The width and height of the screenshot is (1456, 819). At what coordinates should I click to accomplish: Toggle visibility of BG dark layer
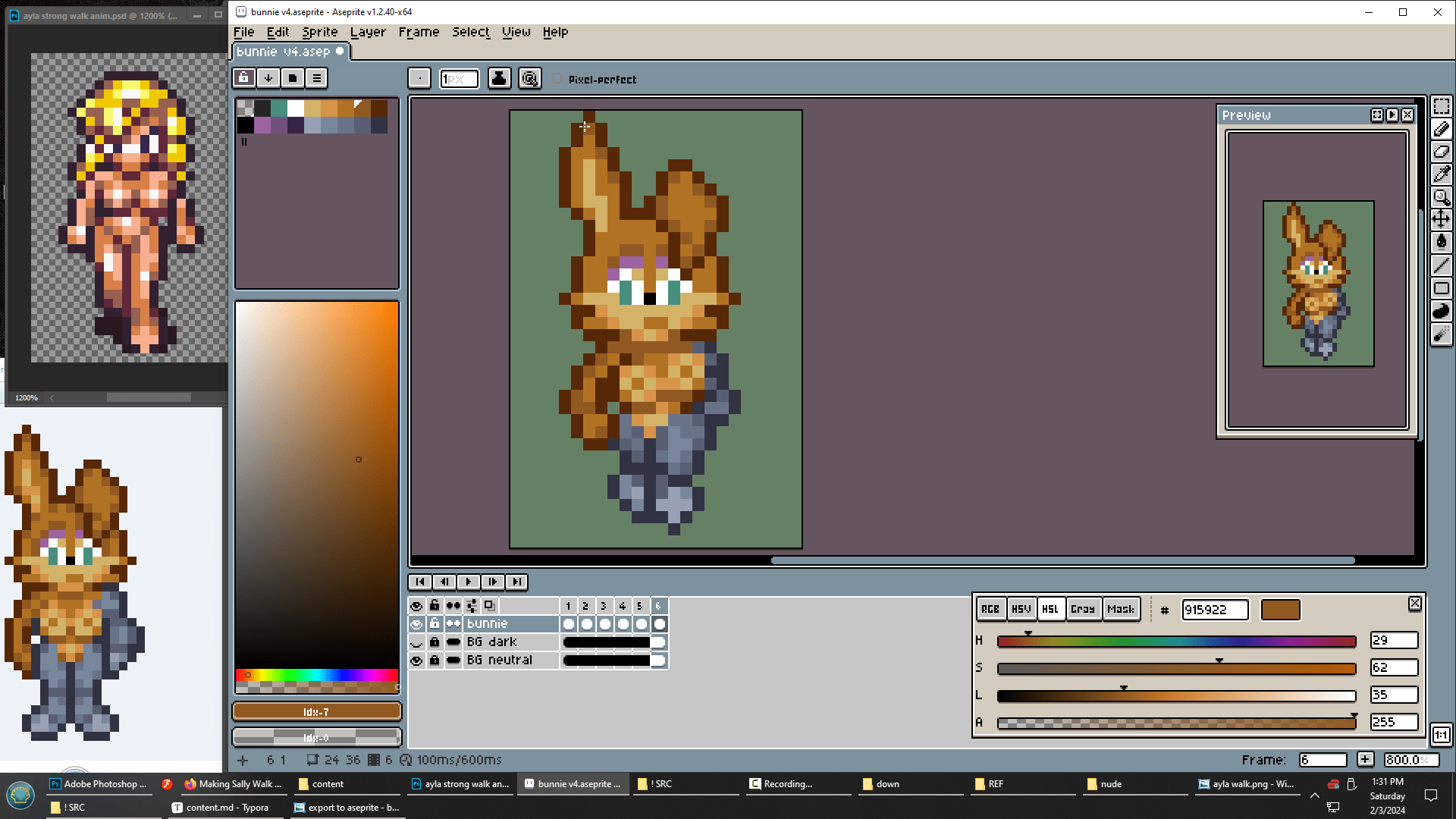click(416, 642)
